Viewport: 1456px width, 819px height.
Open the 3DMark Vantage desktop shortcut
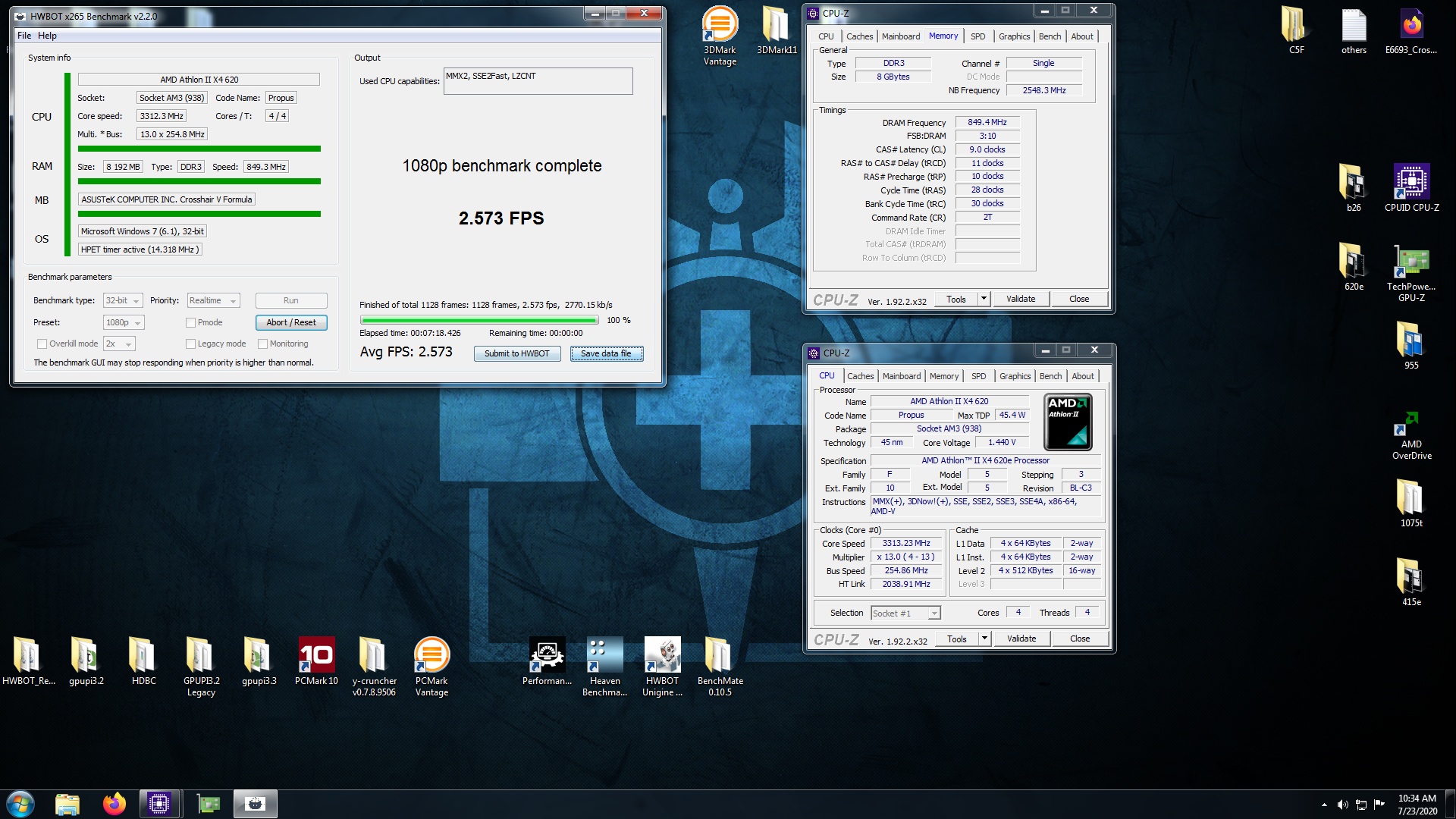point(720,36)
